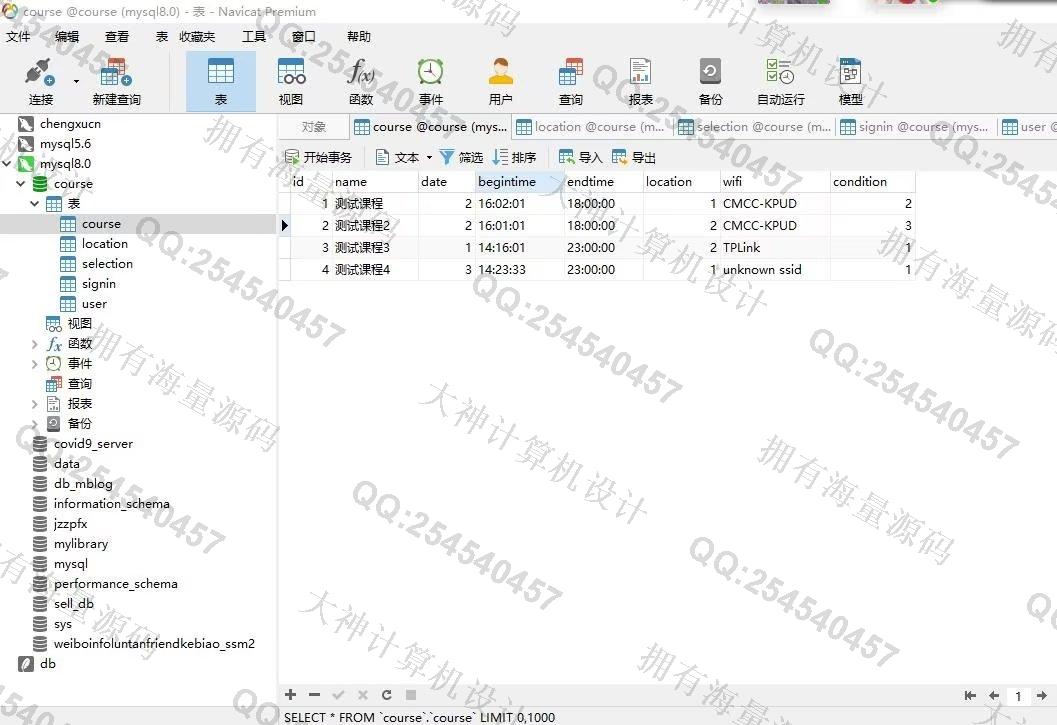Click the 连接 (Connection) toolbar icon
This screenshot has height=725, width=1057.
[x=40, y=81]
